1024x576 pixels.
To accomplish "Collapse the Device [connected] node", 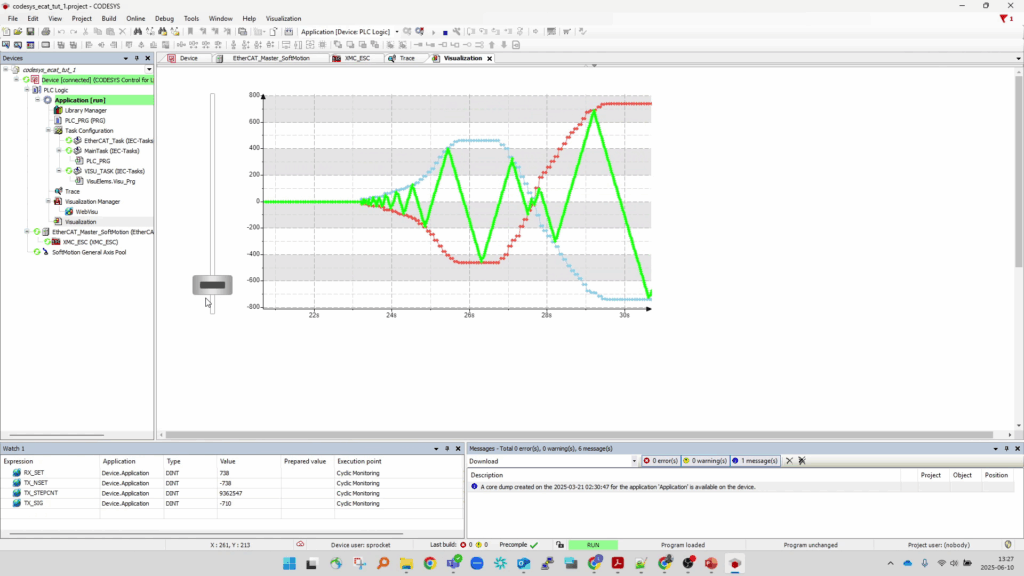I will coord(16,80).
